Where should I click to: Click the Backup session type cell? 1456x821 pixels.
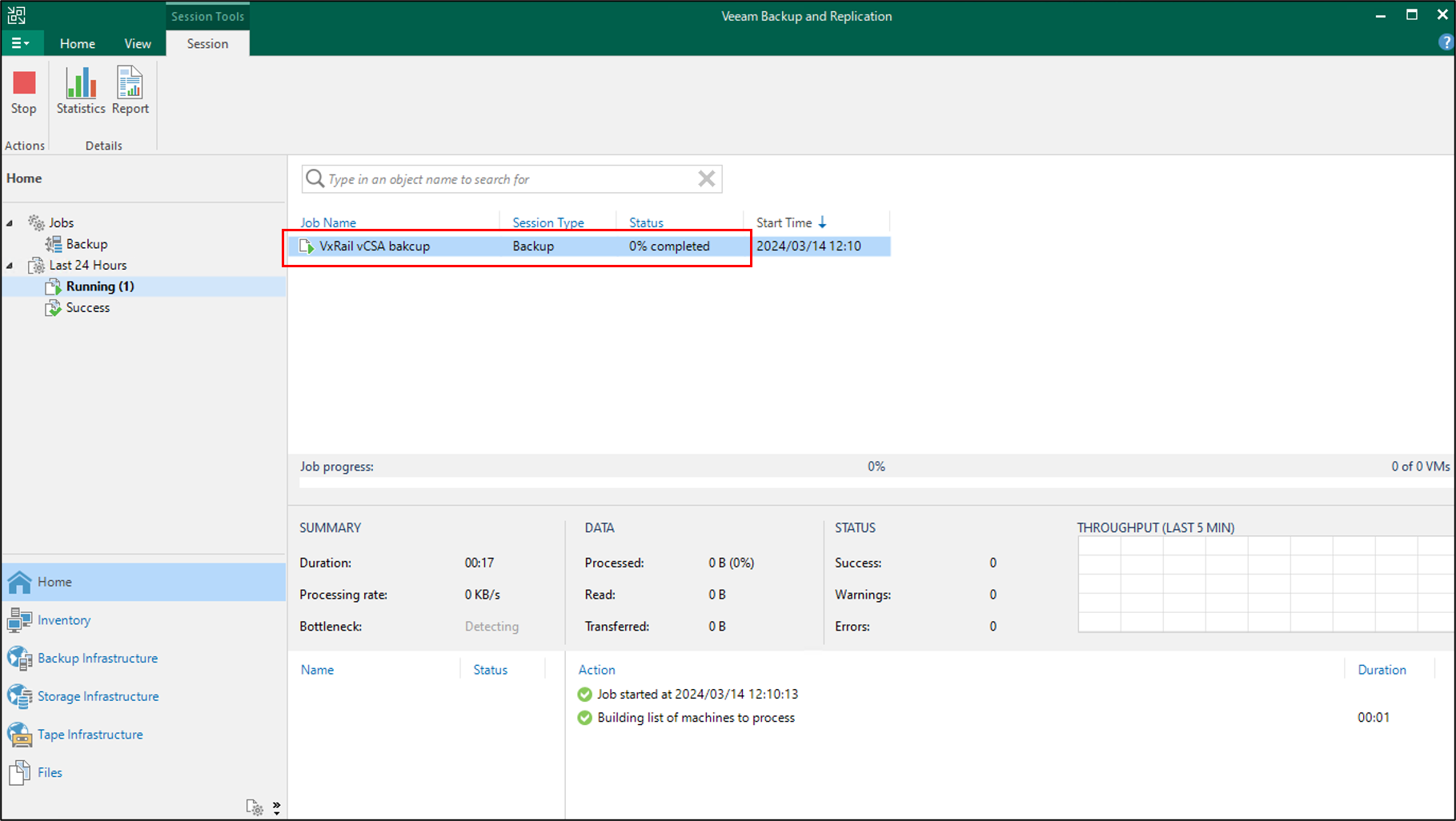click(x=533, y=246)
